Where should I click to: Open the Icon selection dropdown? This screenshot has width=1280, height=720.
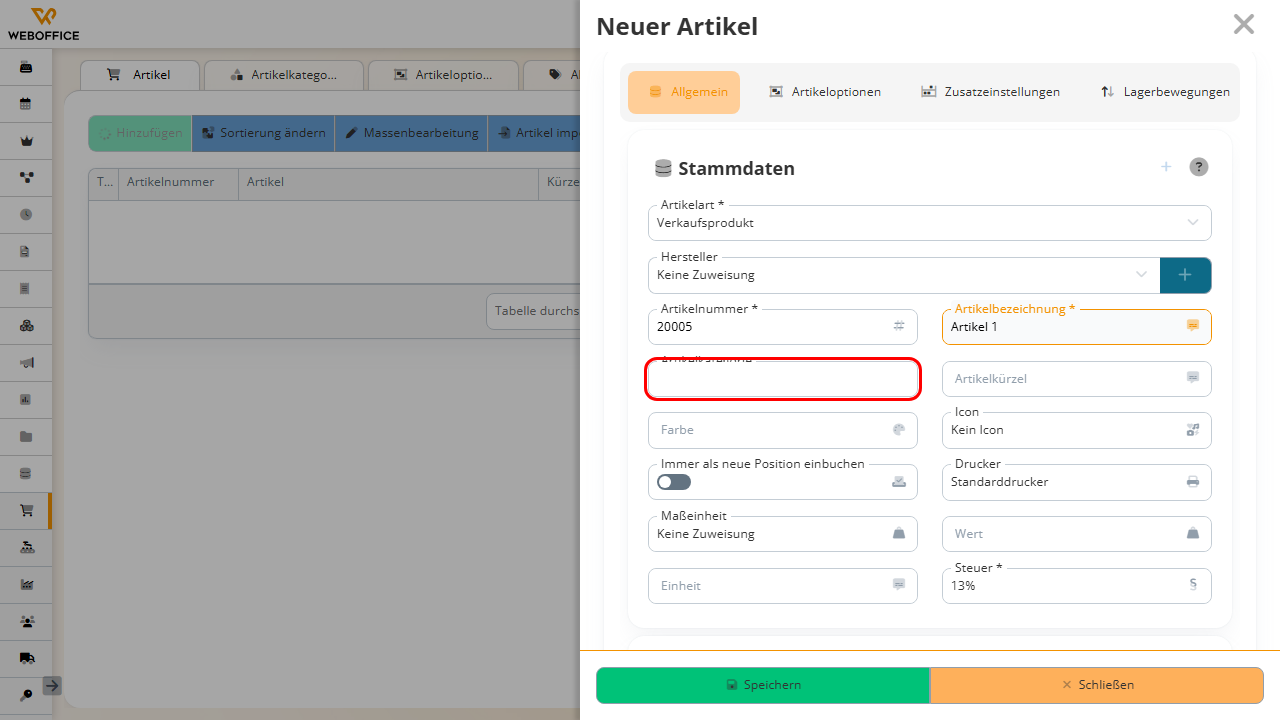pyautogui.click(x=1077, y=430)
